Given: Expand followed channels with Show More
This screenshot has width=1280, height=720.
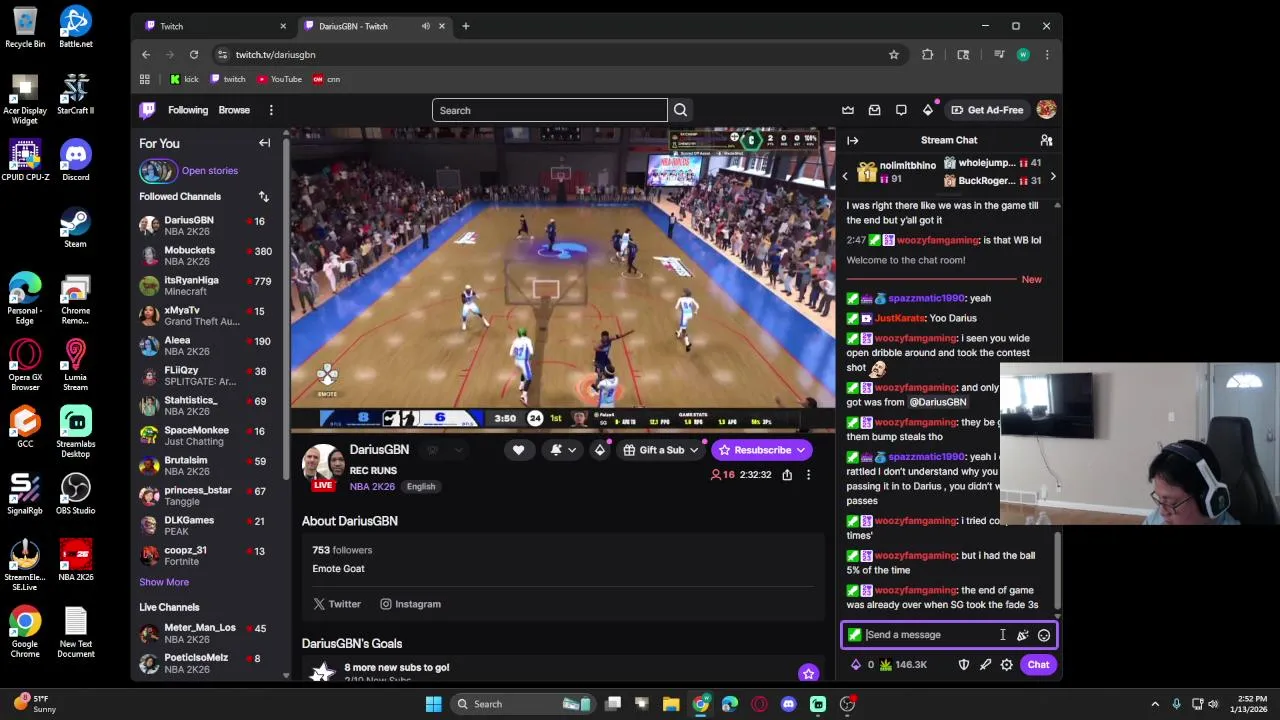Looking at the screenshot, I should (164, 582).
